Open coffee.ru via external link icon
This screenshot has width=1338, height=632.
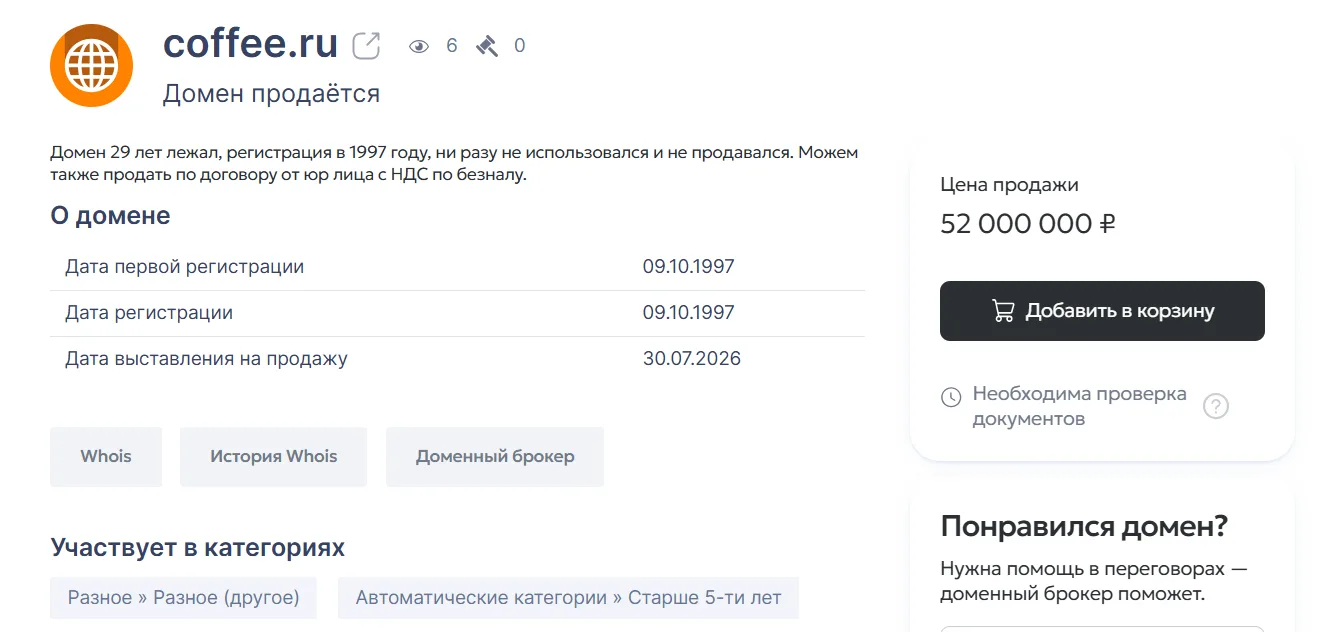tap(366, 46)
